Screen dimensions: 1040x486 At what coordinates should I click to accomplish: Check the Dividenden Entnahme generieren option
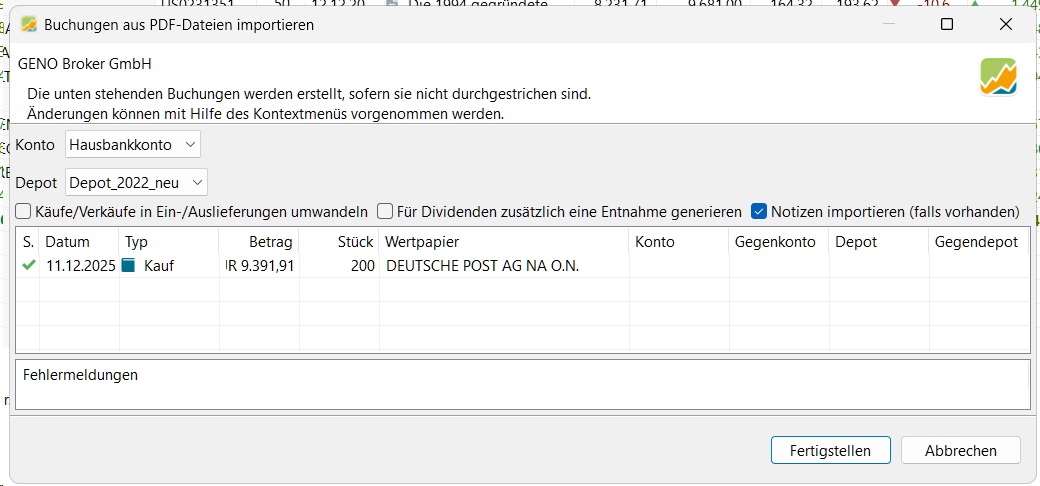point(385,212)
